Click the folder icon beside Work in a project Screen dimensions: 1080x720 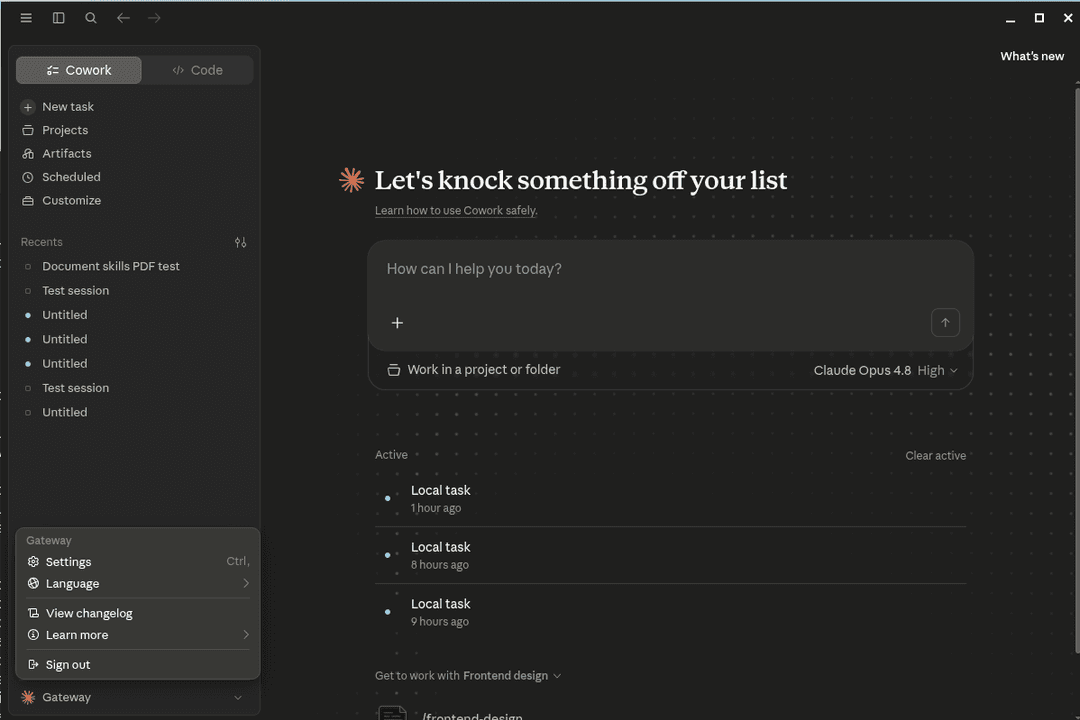point(393,370)
